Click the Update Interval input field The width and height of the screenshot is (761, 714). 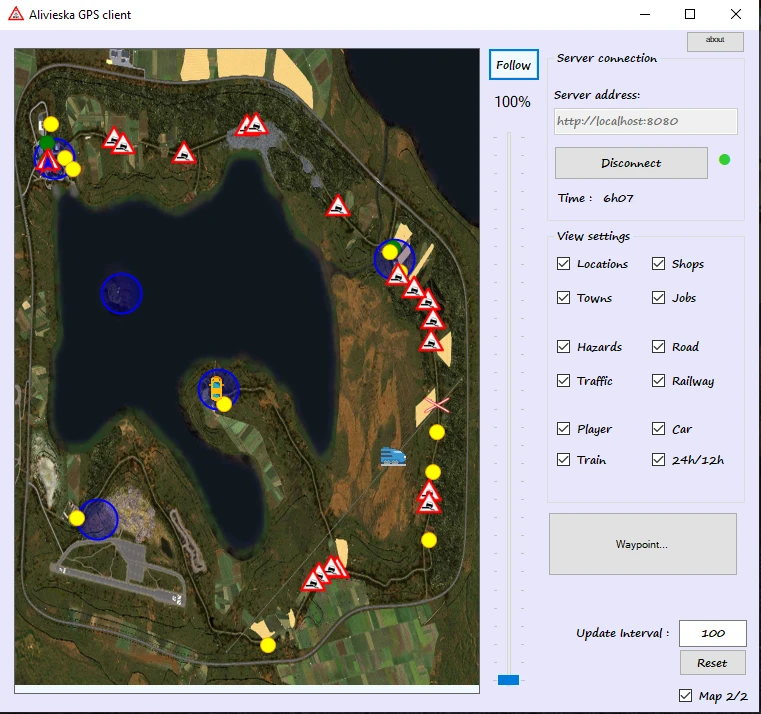pos(712,633)
